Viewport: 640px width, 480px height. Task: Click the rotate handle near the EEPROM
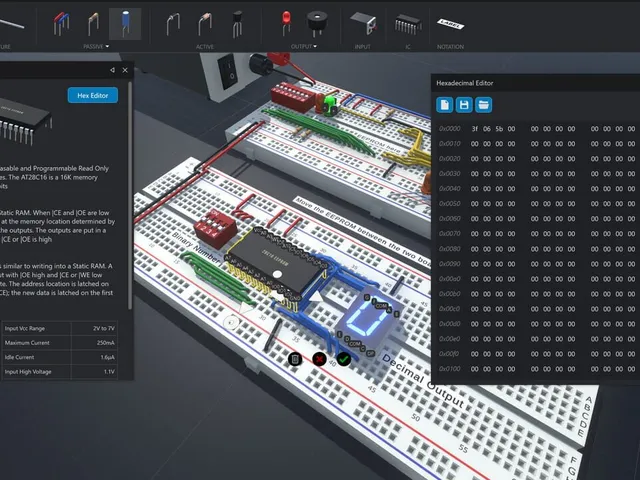point(232,323)
